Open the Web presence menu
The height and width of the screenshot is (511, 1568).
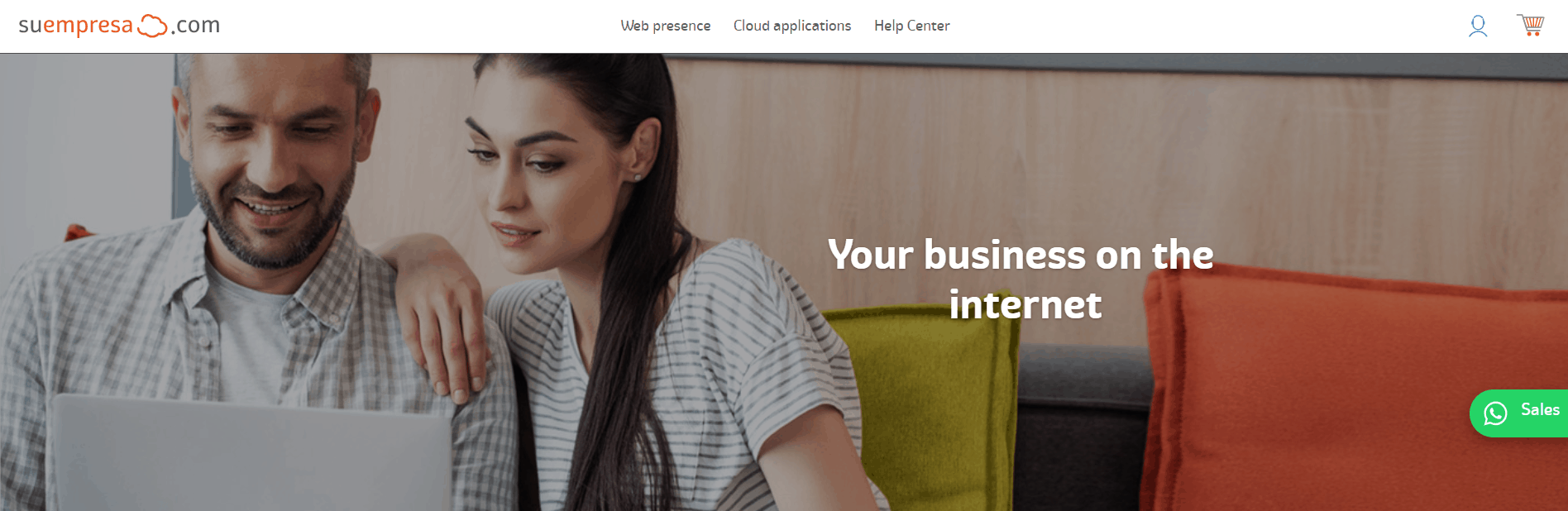pyautogui.click(x=666, y=26)
